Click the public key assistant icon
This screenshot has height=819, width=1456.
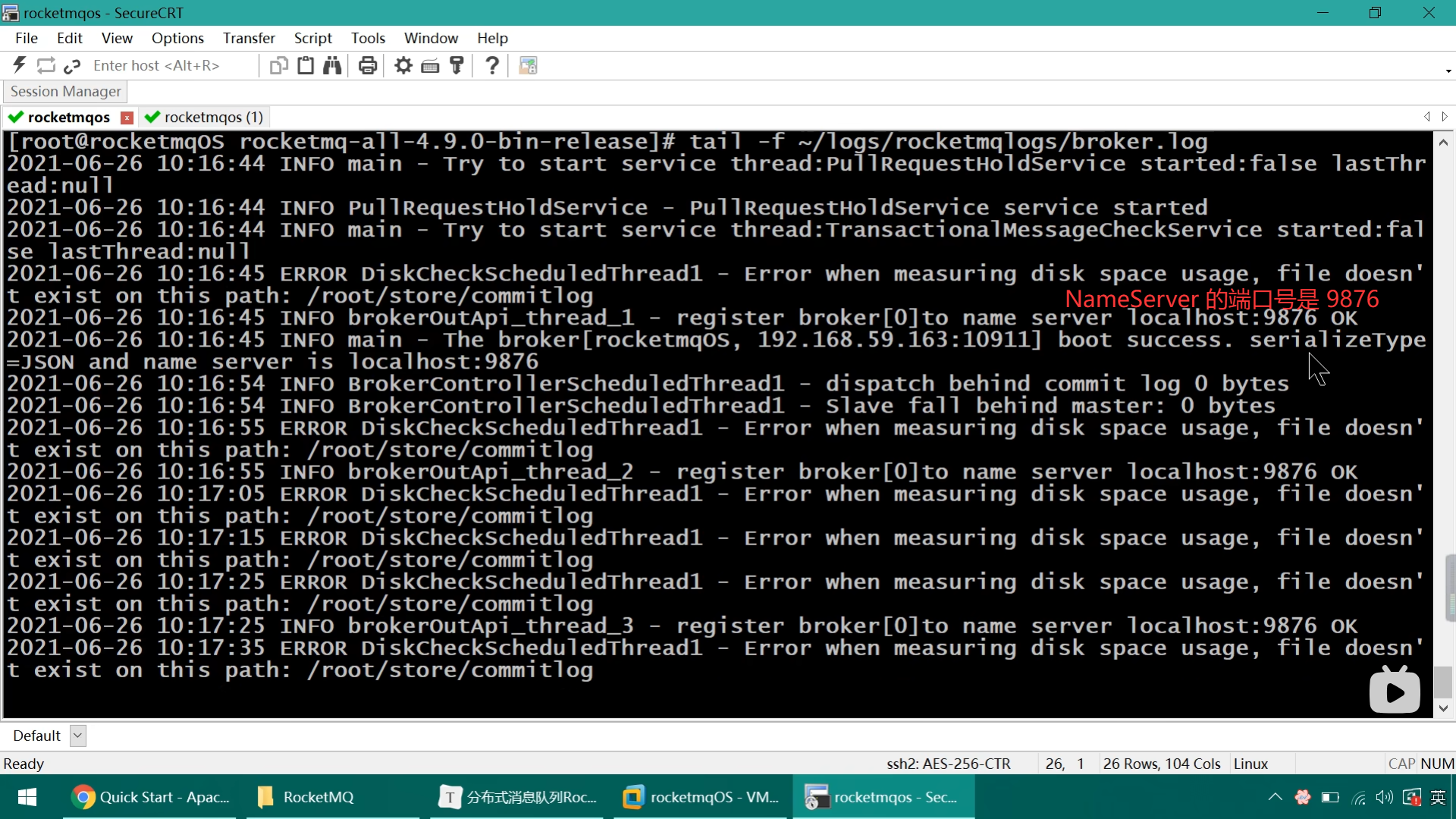tap(457, 65)
